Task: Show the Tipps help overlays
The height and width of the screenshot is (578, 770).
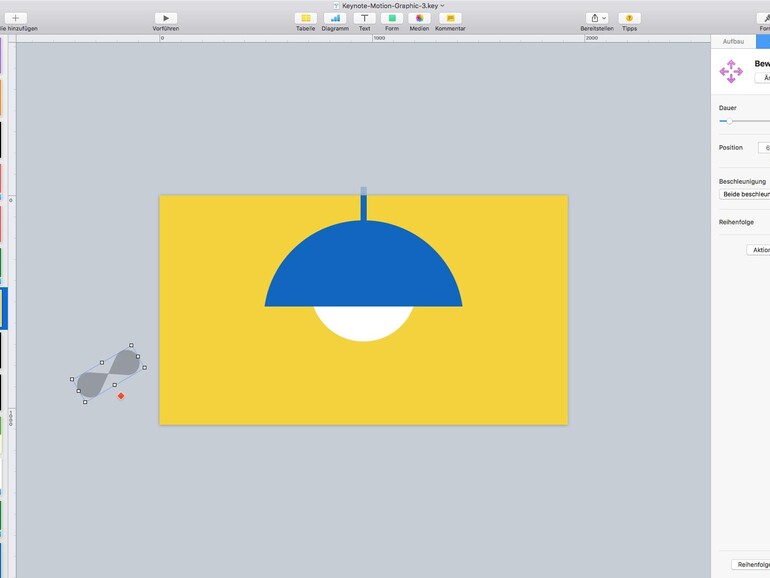Action: click(630, 18)
